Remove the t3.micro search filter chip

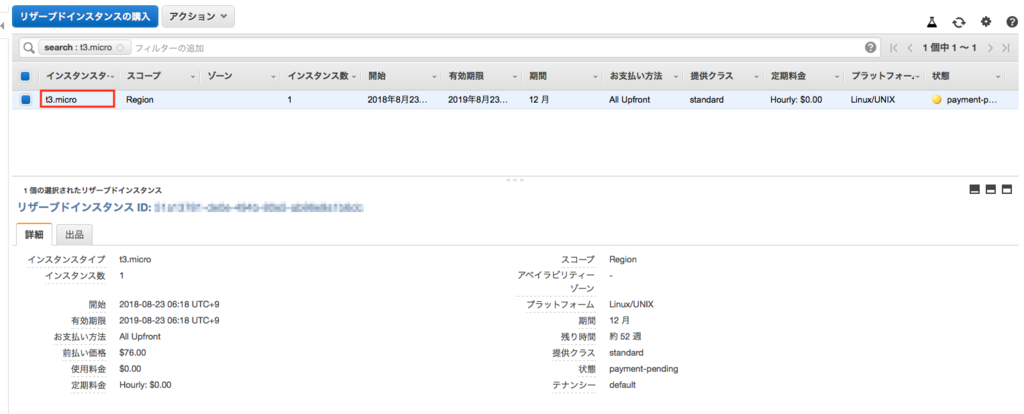120,48
